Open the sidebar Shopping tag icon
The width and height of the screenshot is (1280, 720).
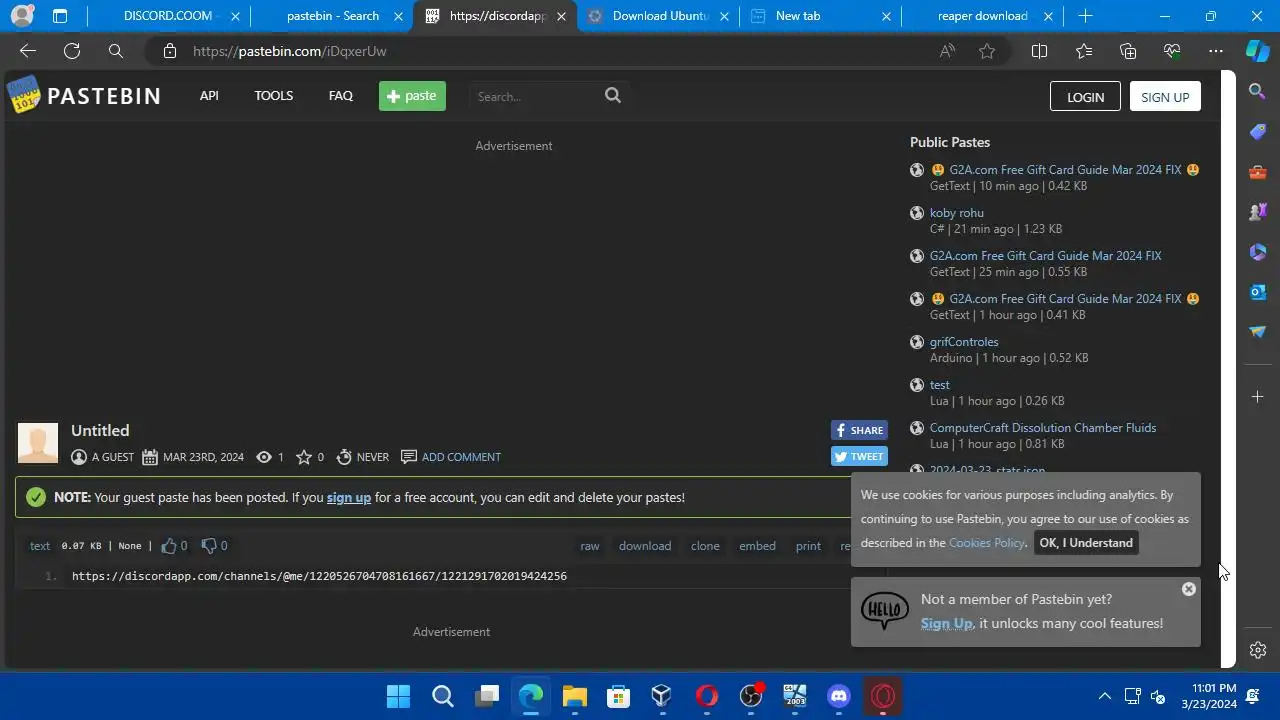click(1258, 132)
